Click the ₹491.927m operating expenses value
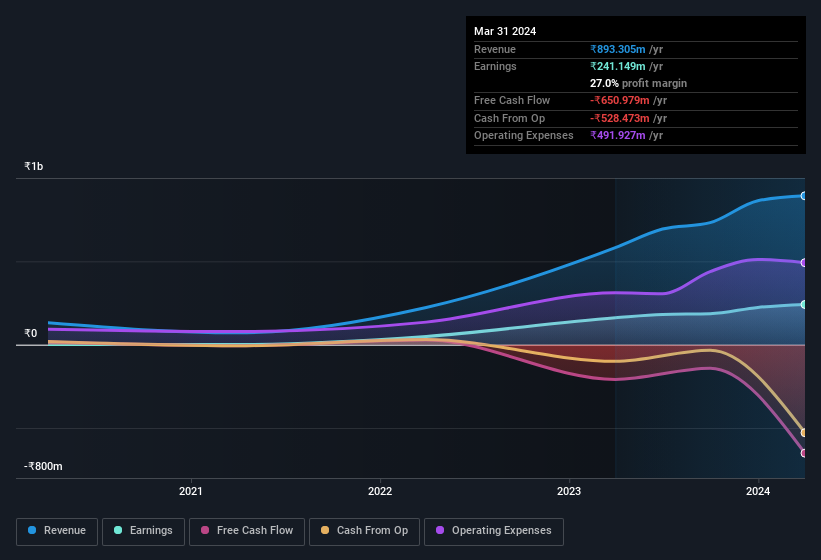The image size is (821, 560). click(x=618, y=136)
